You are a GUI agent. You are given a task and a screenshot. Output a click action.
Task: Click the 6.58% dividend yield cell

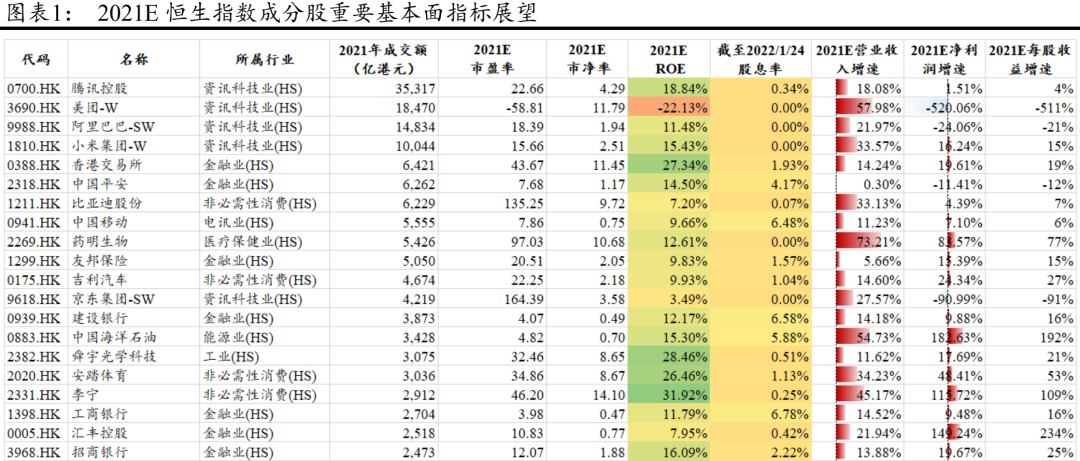tap(761, 320)
